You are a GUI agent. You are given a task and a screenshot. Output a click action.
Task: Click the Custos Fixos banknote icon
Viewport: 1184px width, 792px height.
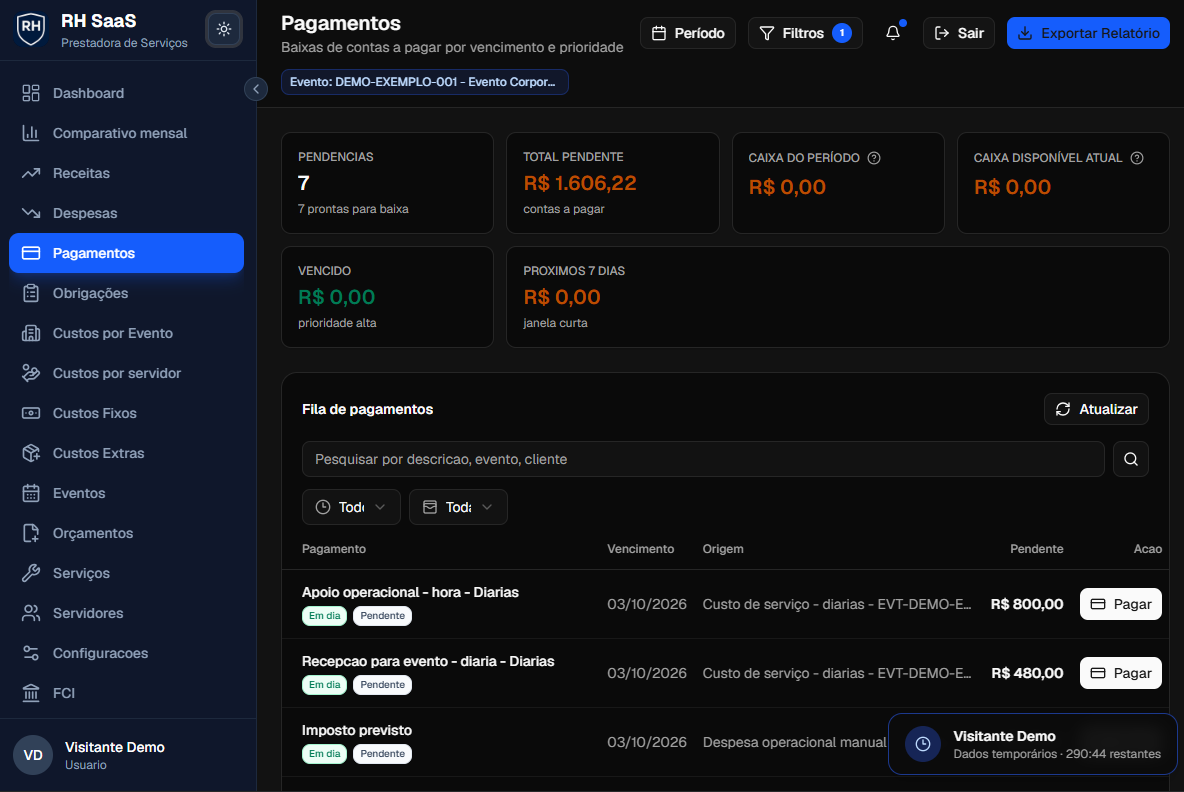[x=31, y=413]
